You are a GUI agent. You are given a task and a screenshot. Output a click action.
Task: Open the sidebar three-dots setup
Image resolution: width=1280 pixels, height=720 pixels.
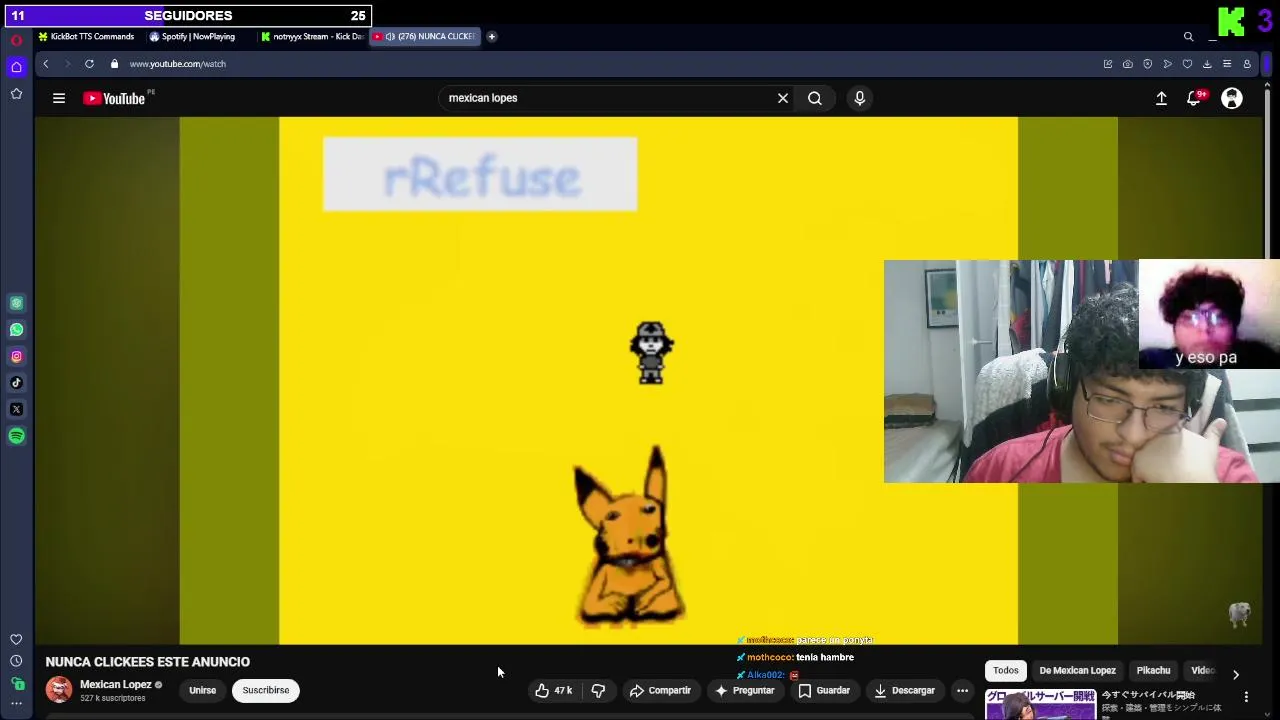16,706
